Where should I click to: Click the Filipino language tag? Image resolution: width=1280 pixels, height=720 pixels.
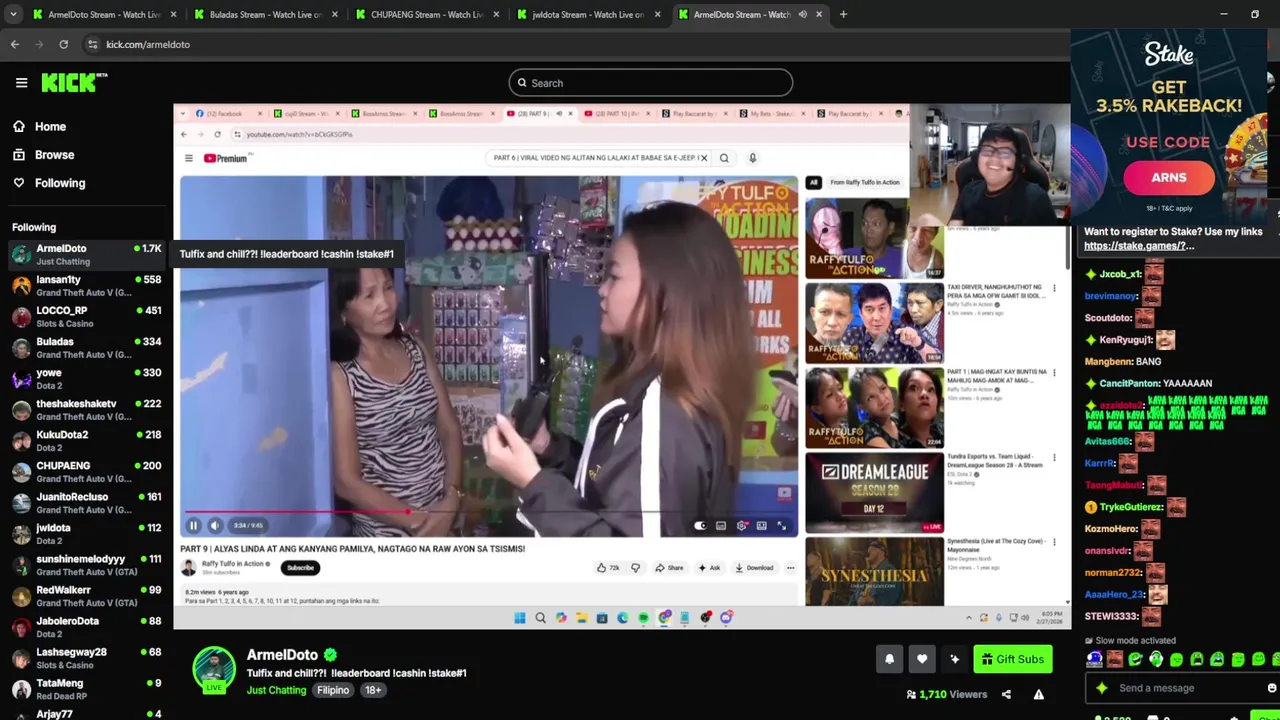pos(333,690)
